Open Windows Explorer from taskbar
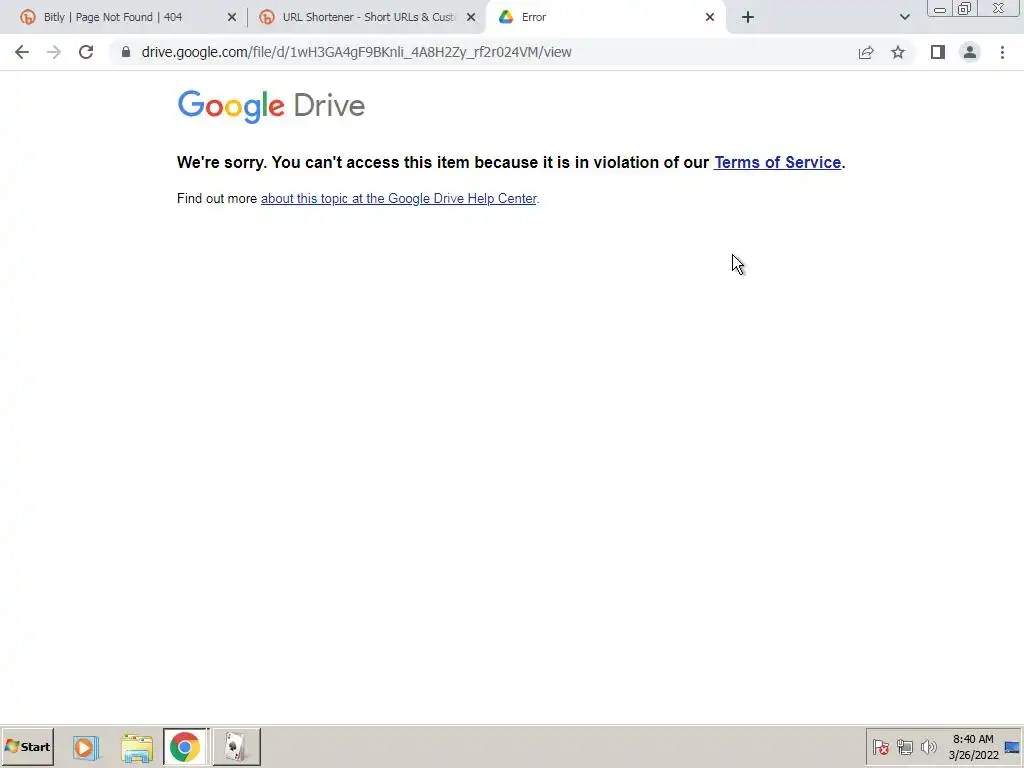Viewport: 1024px width, 768px height. coord(136,747)
